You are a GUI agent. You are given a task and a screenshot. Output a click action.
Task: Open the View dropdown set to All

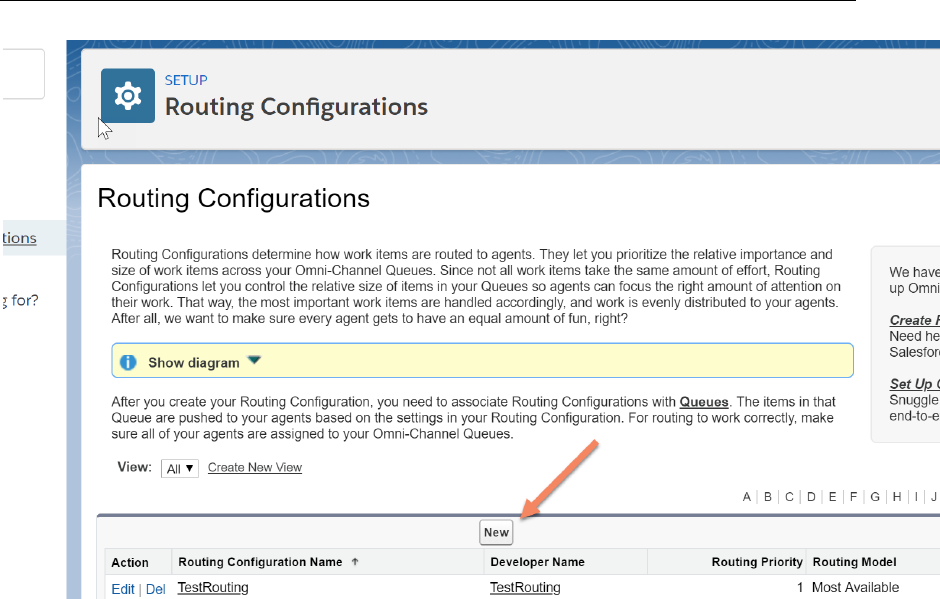[x=180, y=468]
